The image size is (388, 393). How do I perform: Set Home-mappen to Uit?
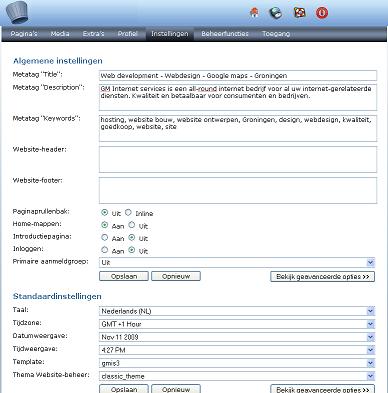click(x=132, y=225)
